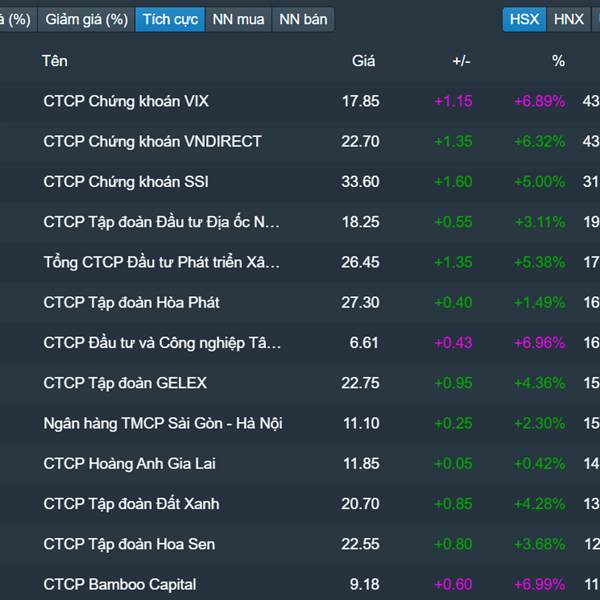Click the +0.25 change value
Screen dimensions: 600x600
pos(453,424)
